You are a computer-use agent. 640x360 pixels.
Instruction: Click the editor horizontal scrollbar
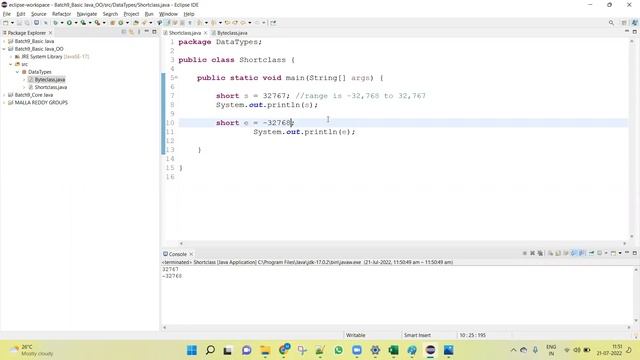click(x=402, y=243)
